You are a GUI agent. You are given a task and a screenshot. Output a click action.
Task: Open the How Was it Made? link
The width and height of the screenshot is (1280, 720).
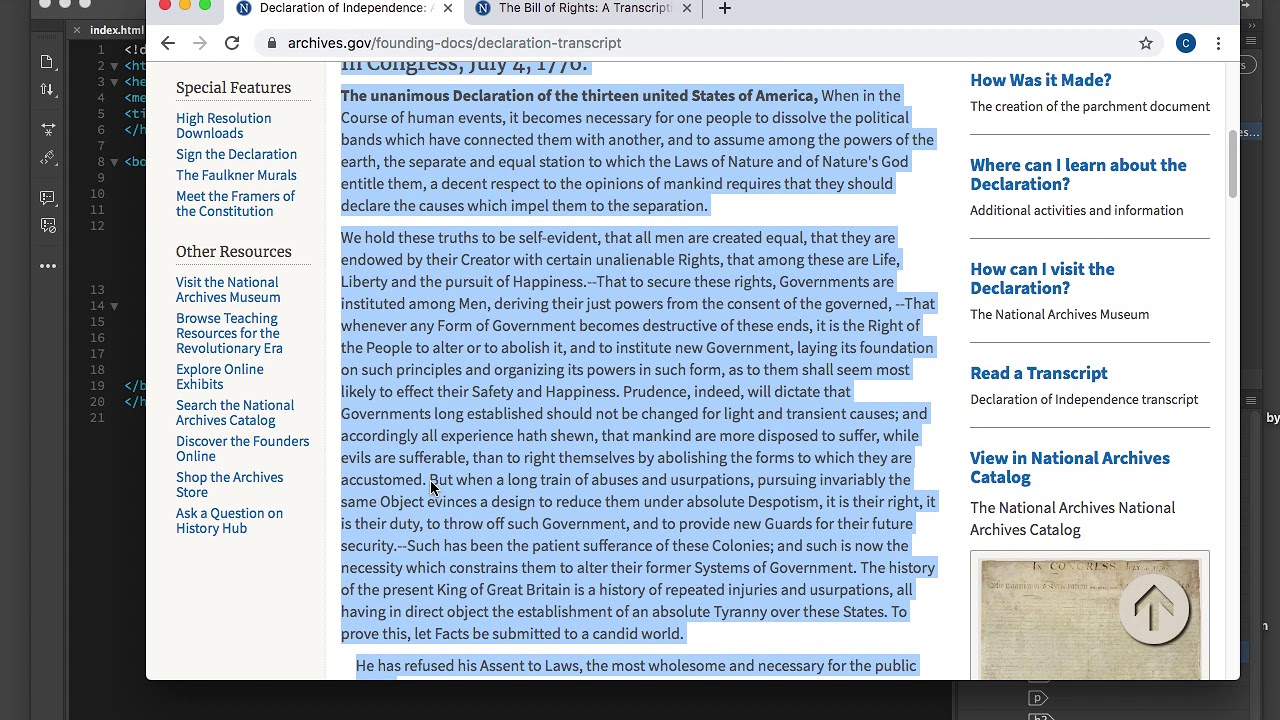1040,80
